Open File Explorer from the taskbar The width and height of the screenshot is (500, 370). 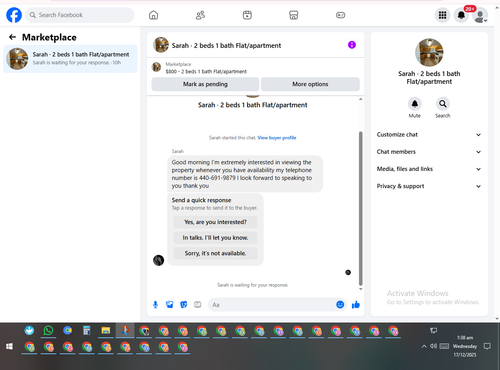106,331
